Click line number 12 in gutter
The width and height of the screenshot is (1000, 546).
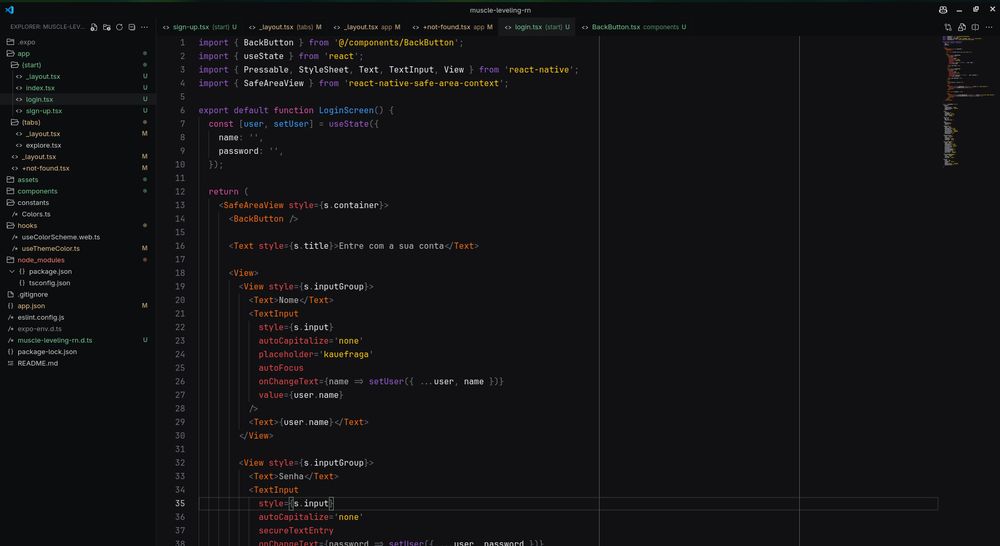point(180,191)
